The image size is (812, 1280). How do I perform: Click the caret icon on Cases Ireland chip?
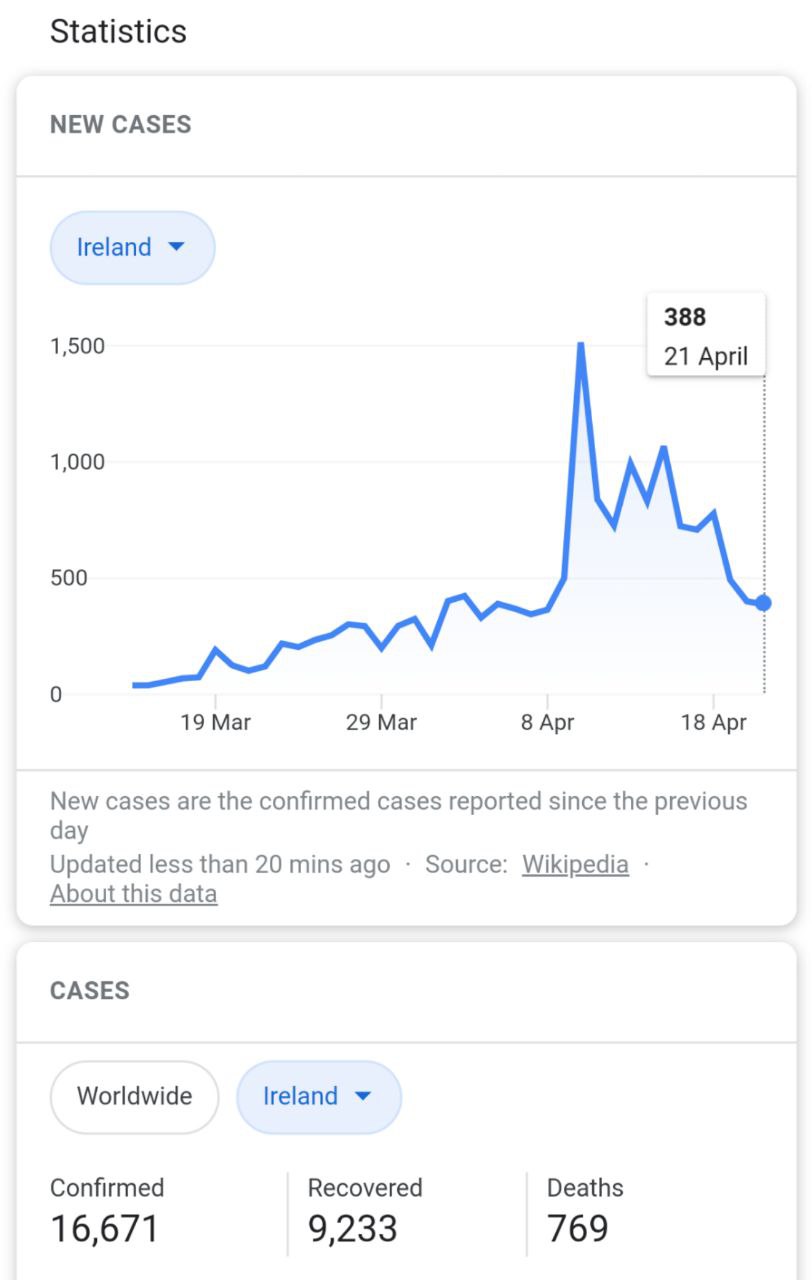363,1097
